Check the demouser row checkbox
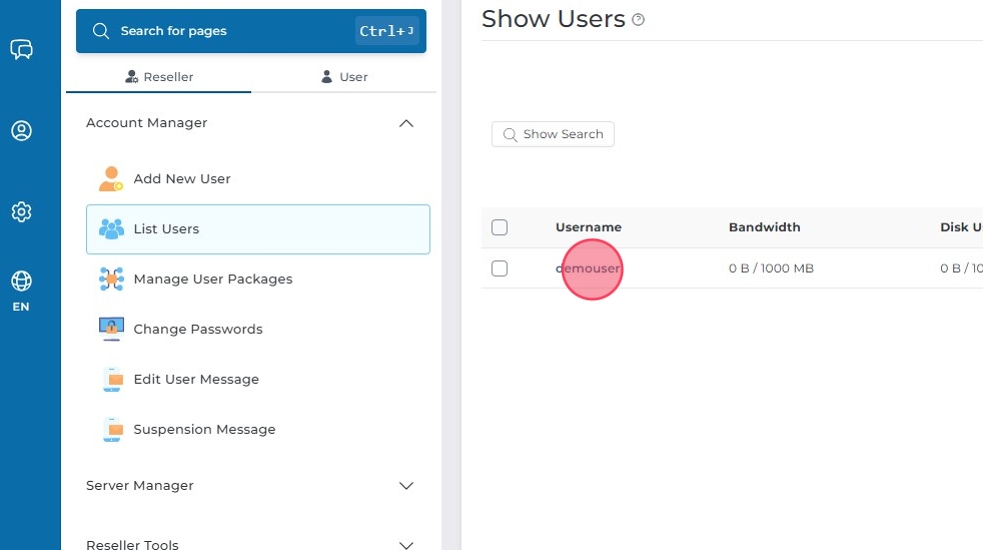 pyautogui.click(x=500, y=268)
